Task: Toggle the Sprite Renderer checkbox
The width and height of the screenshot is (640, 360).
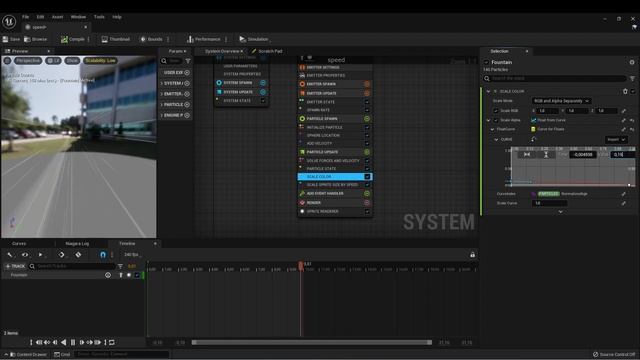Action: [x=367, y=211]
